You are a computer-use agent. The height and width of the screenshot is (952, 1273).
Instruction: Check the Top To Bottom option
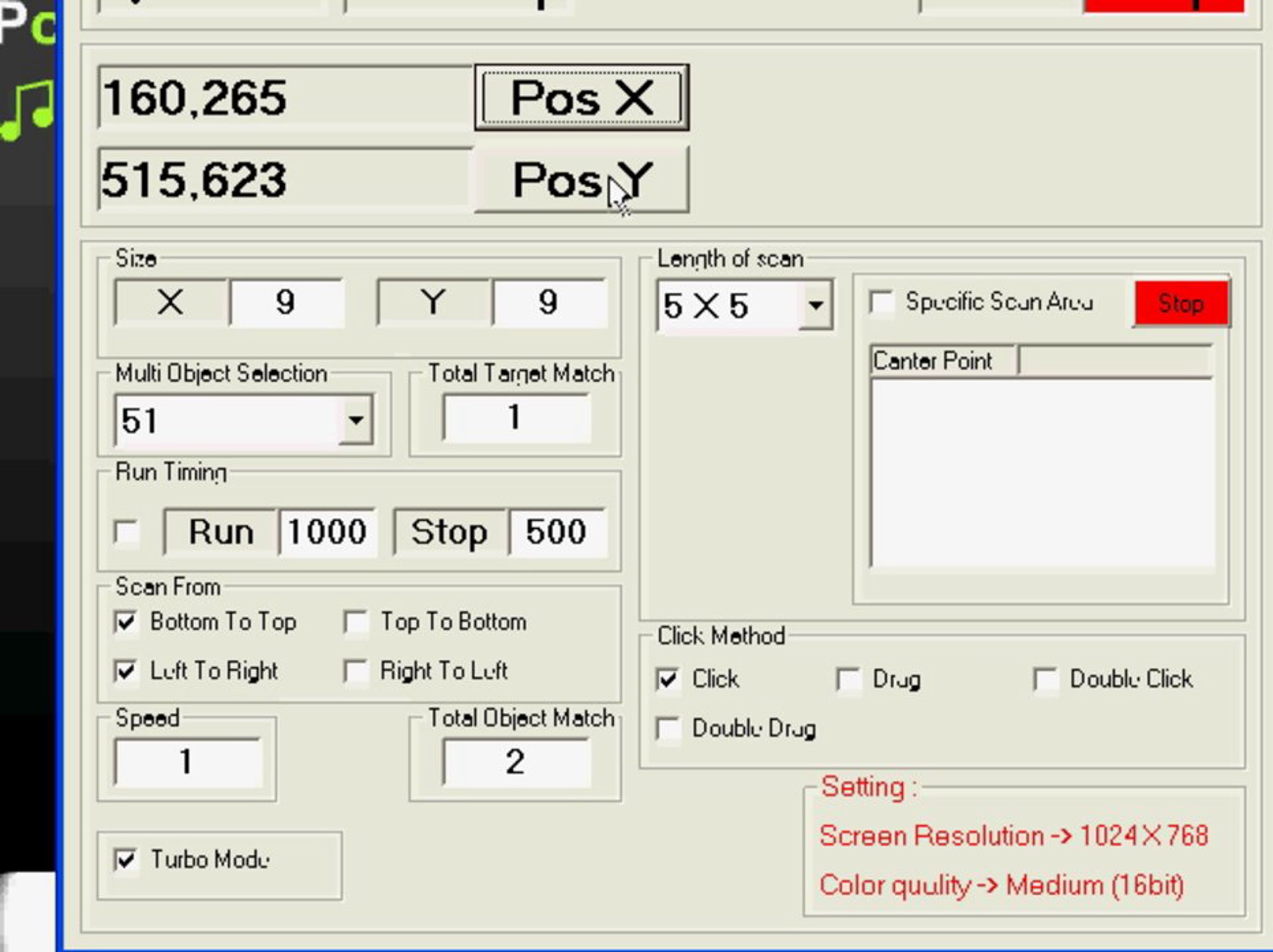[x=356, y=622]
